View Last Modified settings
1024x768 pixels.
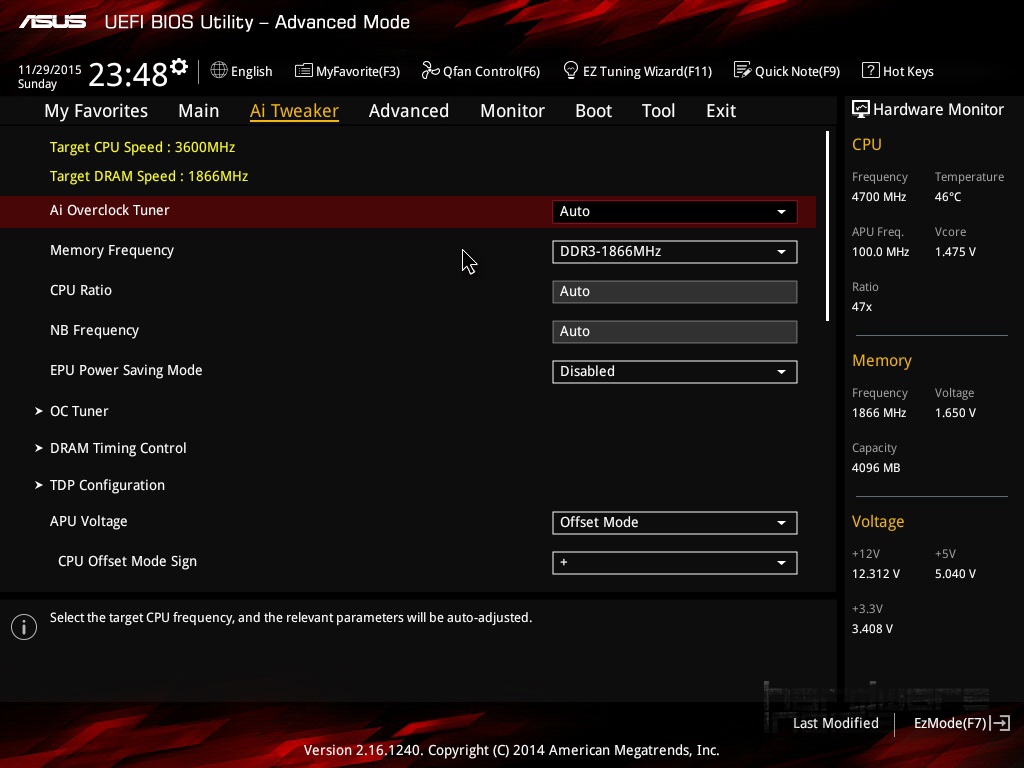pos(836,723)
